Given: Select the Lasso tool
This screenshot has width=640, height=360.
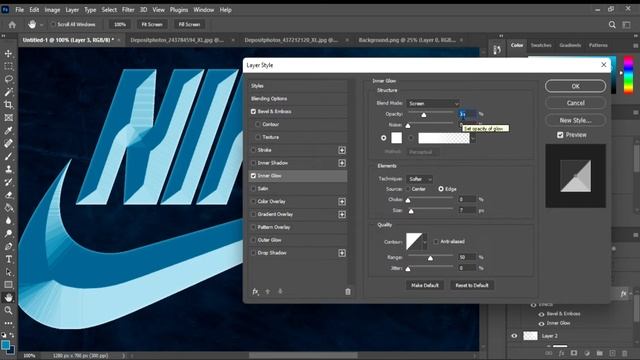Looking at the screenshot, I should pyautogui.click(x=8, y=79).
